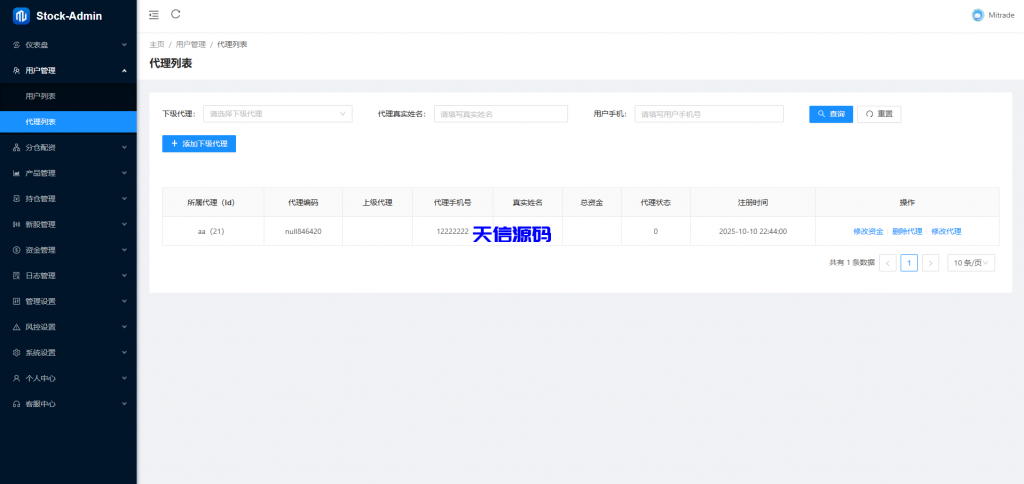Image resolution: width=1024 pixels, height=484 pixels.
Task: Focus the 代理真实姓名 input field
Action: [x=501, y=114]
